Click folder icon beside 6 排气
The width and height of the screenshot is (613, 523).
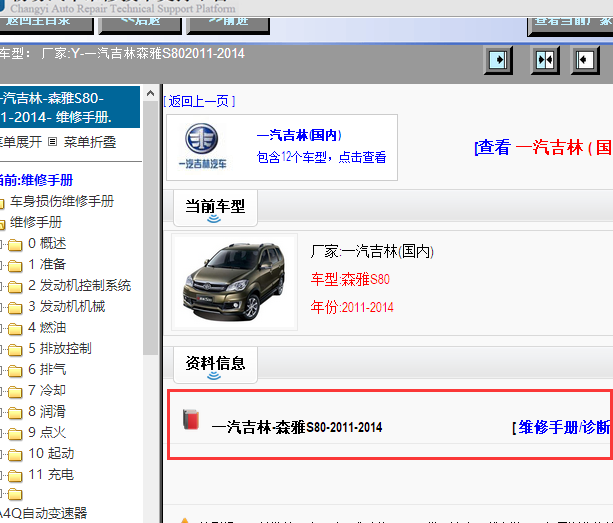point(15,371)
